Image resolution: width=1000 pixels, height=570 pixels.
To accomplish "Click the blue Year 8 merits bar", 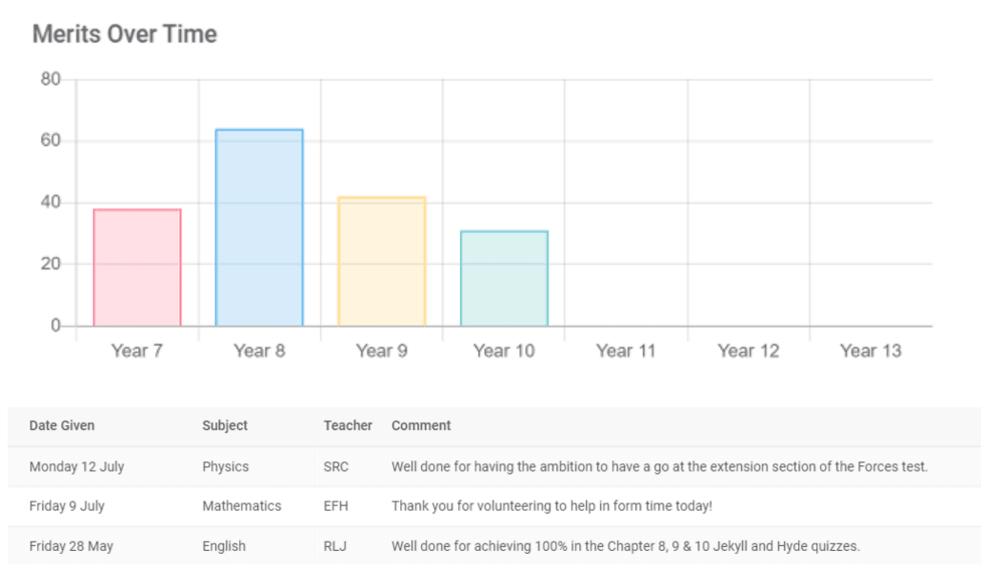I will tap(259, 228).
